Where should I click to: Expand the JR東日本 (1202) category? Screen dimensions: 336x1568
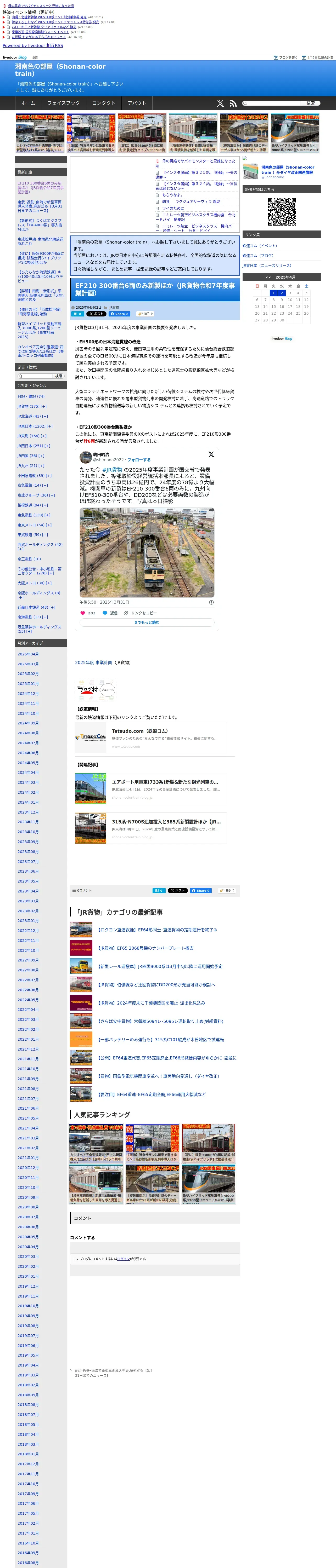click(49, 426)
